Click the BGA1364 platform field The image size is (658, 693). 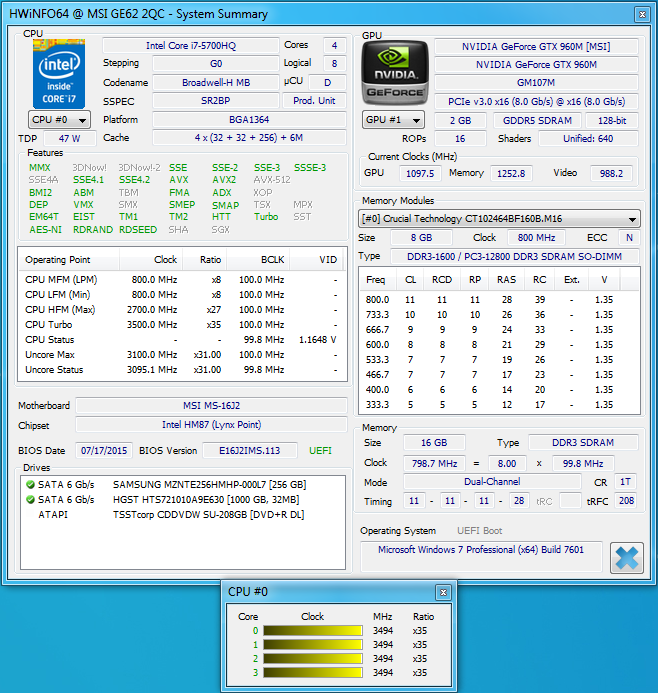(x=249, y=119)
